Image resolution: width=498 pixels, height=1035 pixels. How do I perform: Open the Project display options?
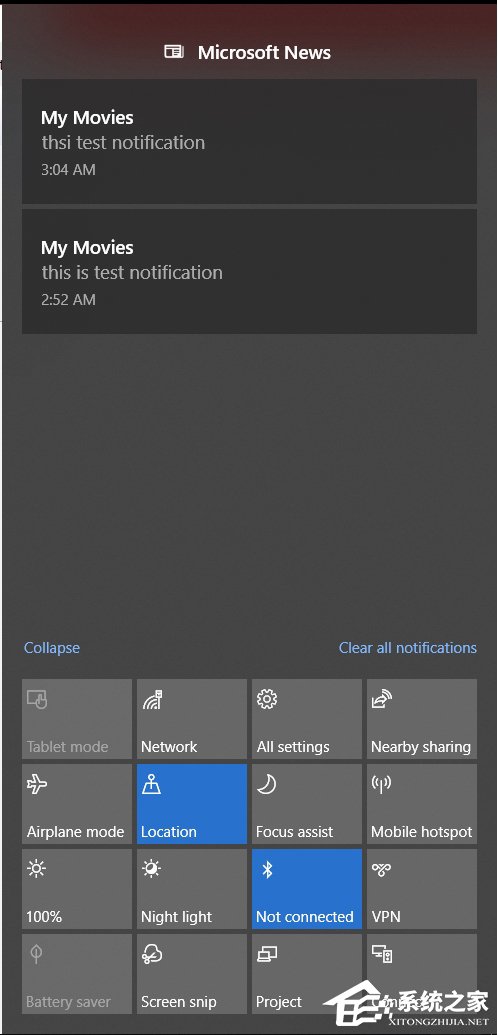pos(306,974)
